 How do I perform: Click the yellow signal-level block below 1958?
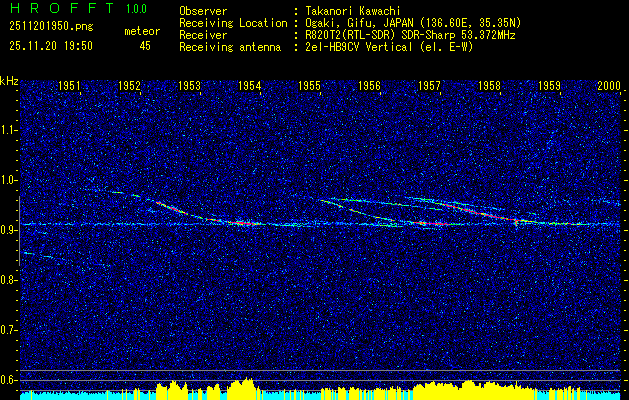(473, 390)
